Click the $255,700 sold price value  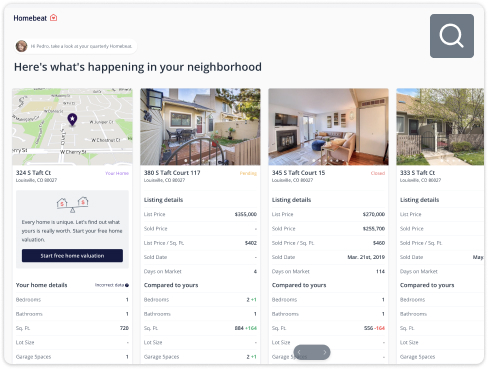374,229
